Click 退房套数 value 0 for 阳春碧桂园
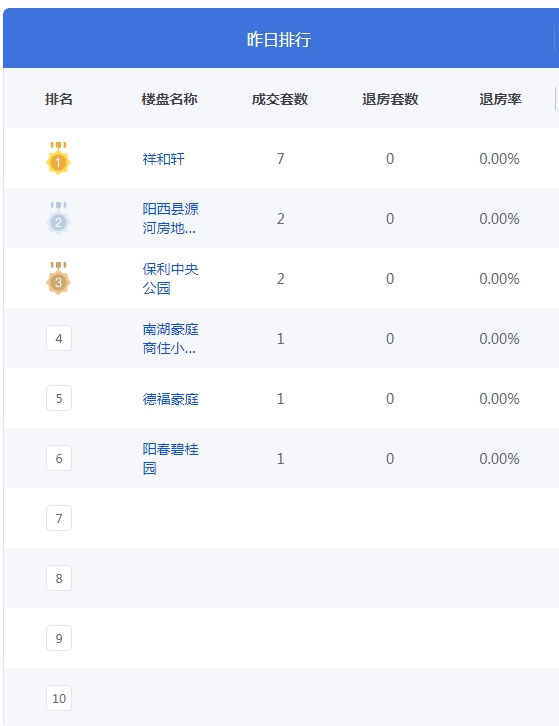 coord(390,458)
